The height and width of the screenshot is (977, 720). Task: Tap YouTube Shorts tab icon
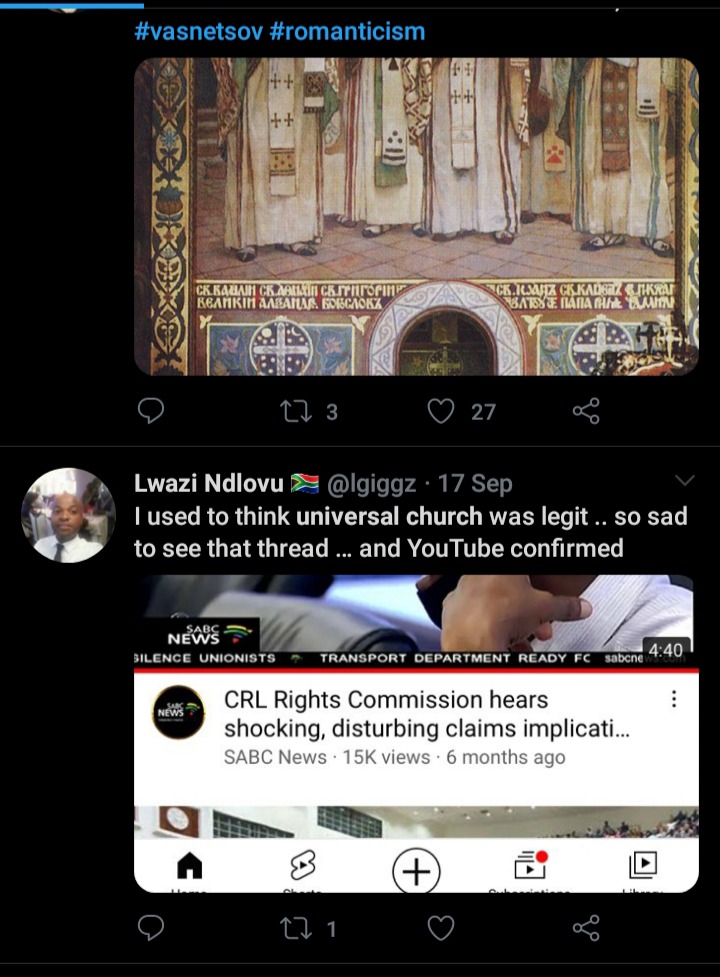[303, 865]
